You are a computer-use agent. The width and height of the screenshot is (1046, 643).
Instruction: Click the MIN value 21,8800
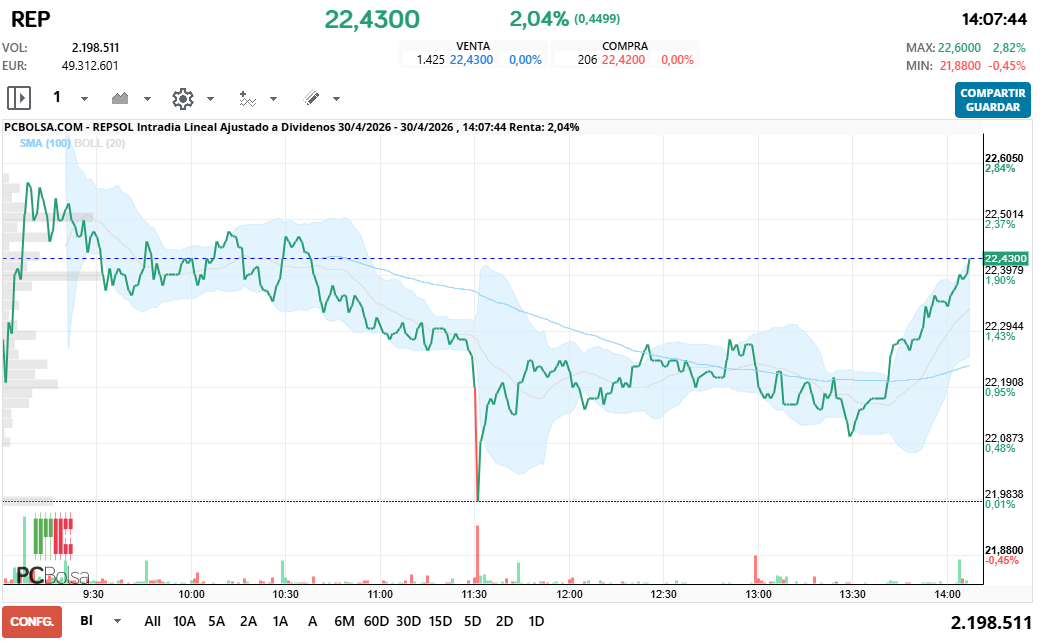960,66
